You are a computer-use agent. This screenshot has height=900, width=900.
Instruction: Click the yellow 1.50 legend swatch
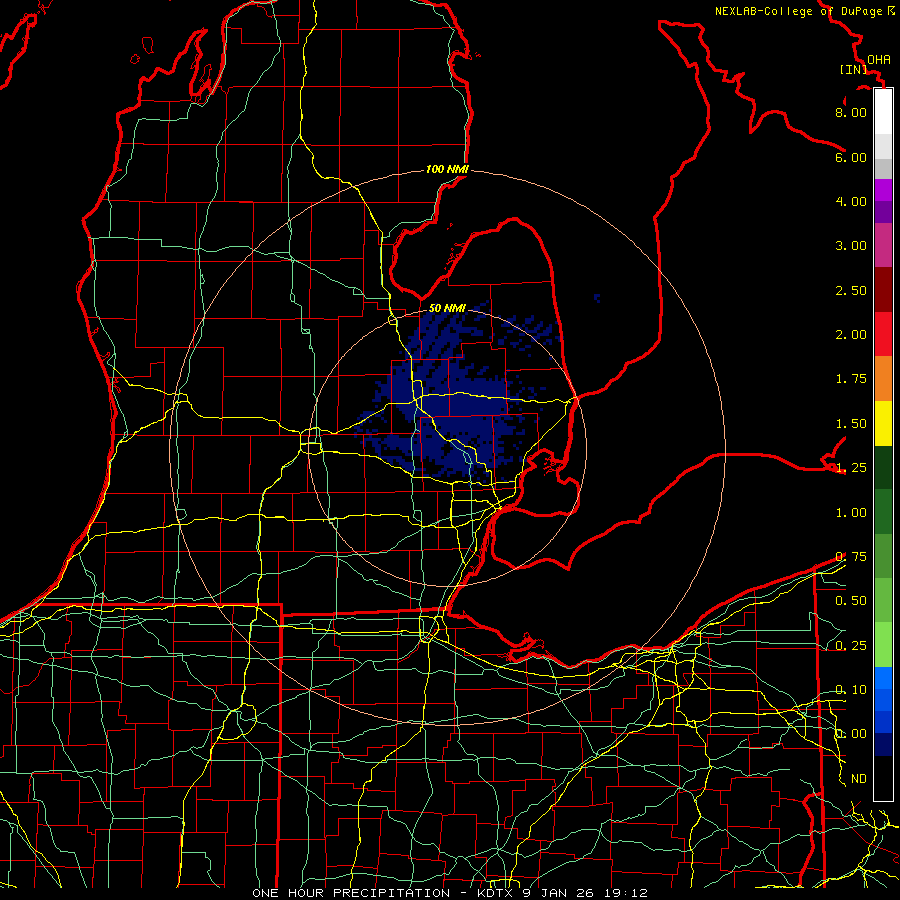883,423
